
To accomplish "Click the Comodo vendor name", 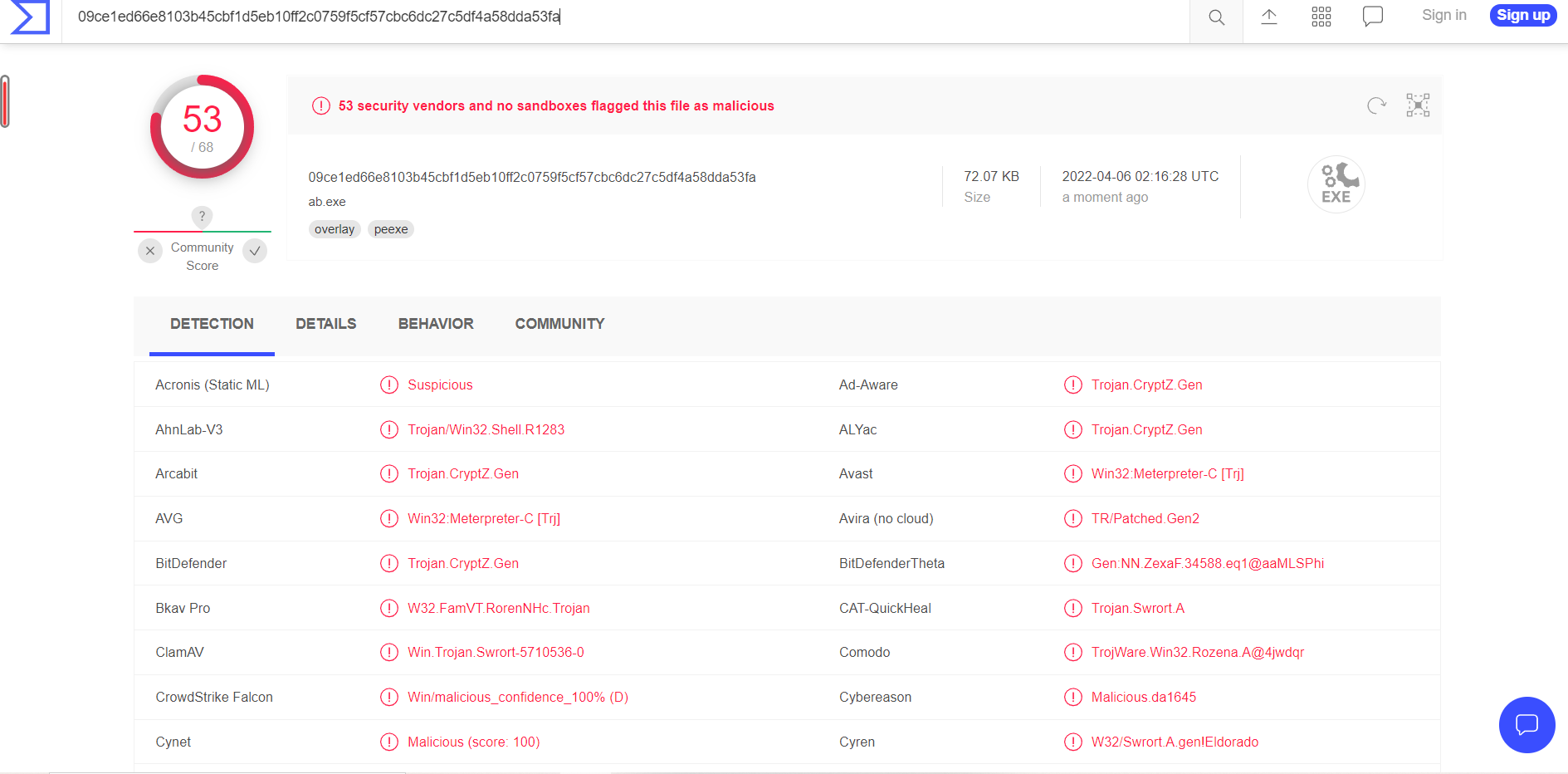I will [x=864, y=653].
